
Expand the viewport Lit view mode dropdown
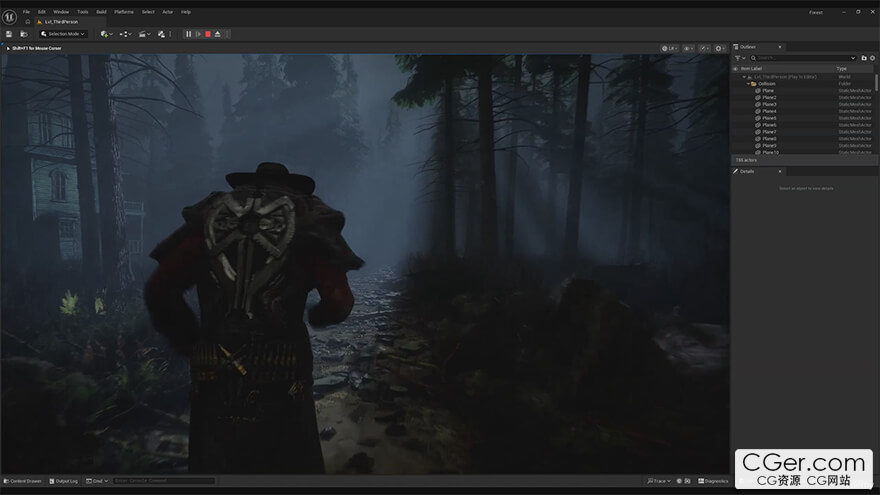tap(670, 48)
